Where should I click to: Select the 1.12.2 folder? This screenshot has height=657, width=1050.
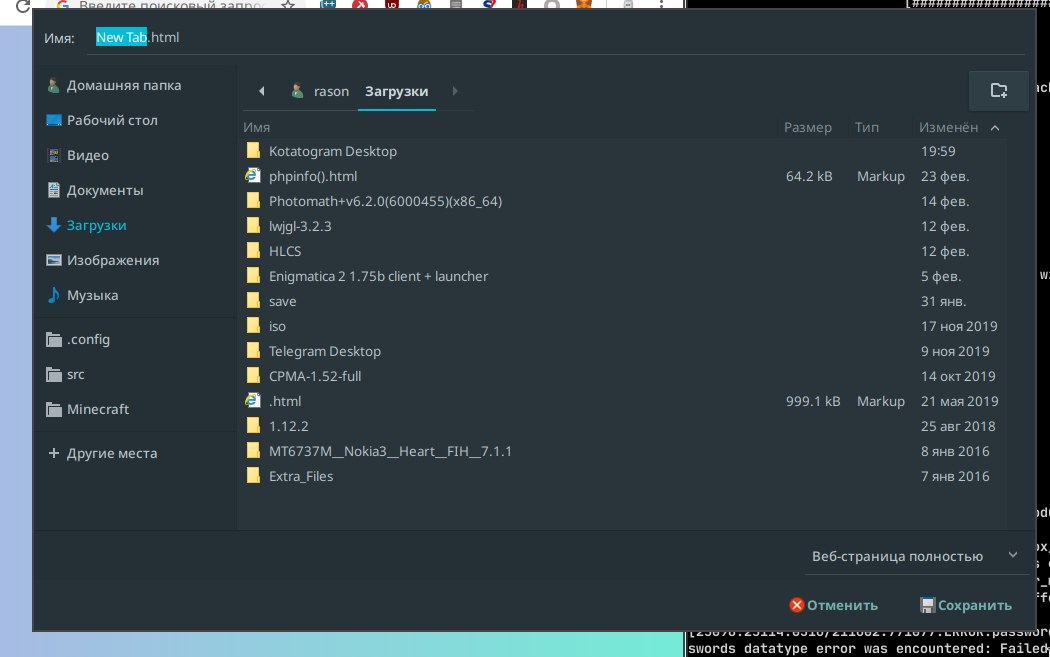tap(623, 426)
